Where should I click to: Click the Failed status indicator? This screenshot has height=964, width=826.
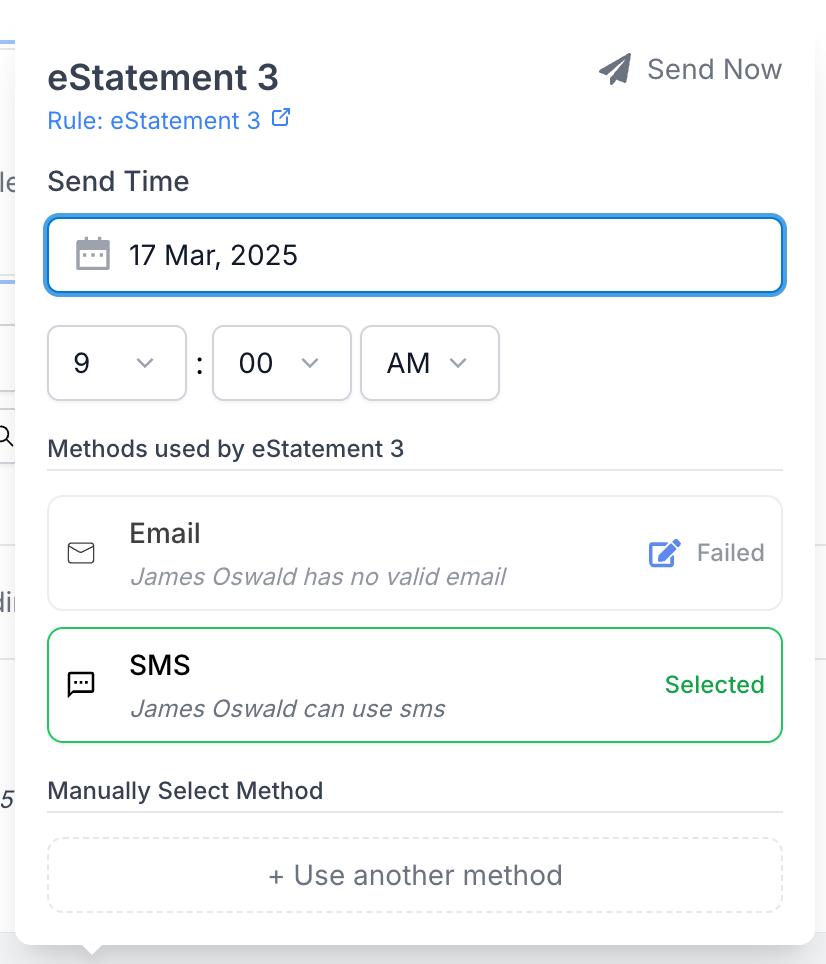coord(730,552)
